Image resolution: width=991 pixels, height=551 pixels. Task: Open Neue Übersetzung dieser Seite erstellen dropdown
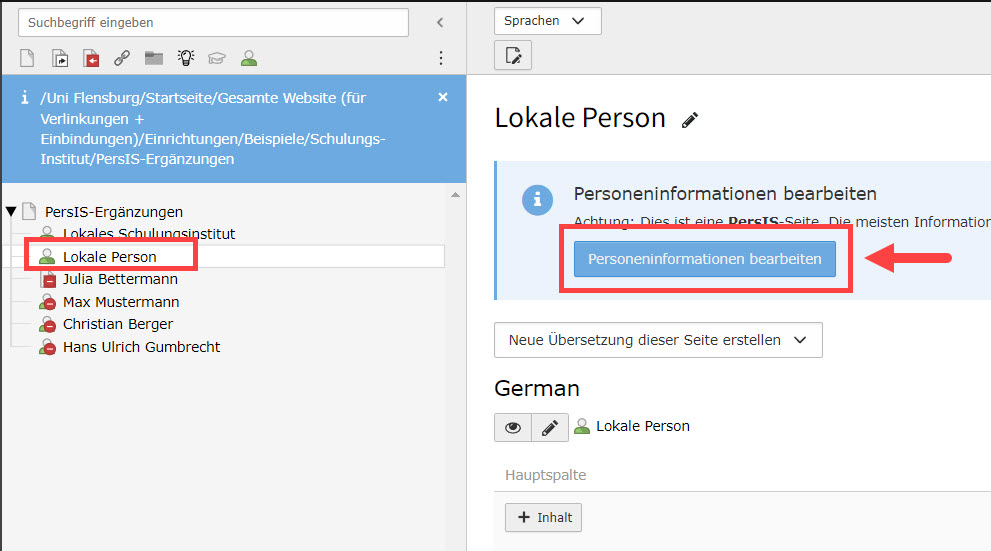point(658,340)
